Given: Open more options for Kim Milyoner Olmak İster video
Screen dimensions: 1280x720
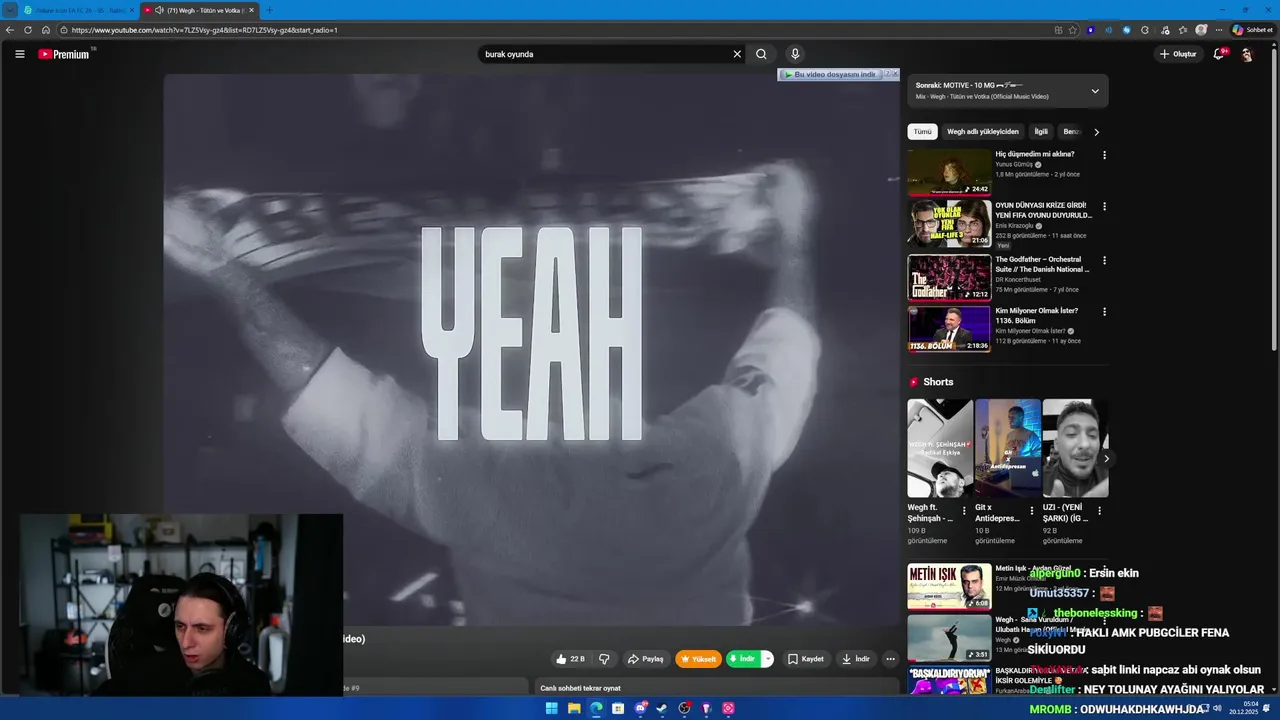Looking at the screenshot, I should coord(1104,312).
